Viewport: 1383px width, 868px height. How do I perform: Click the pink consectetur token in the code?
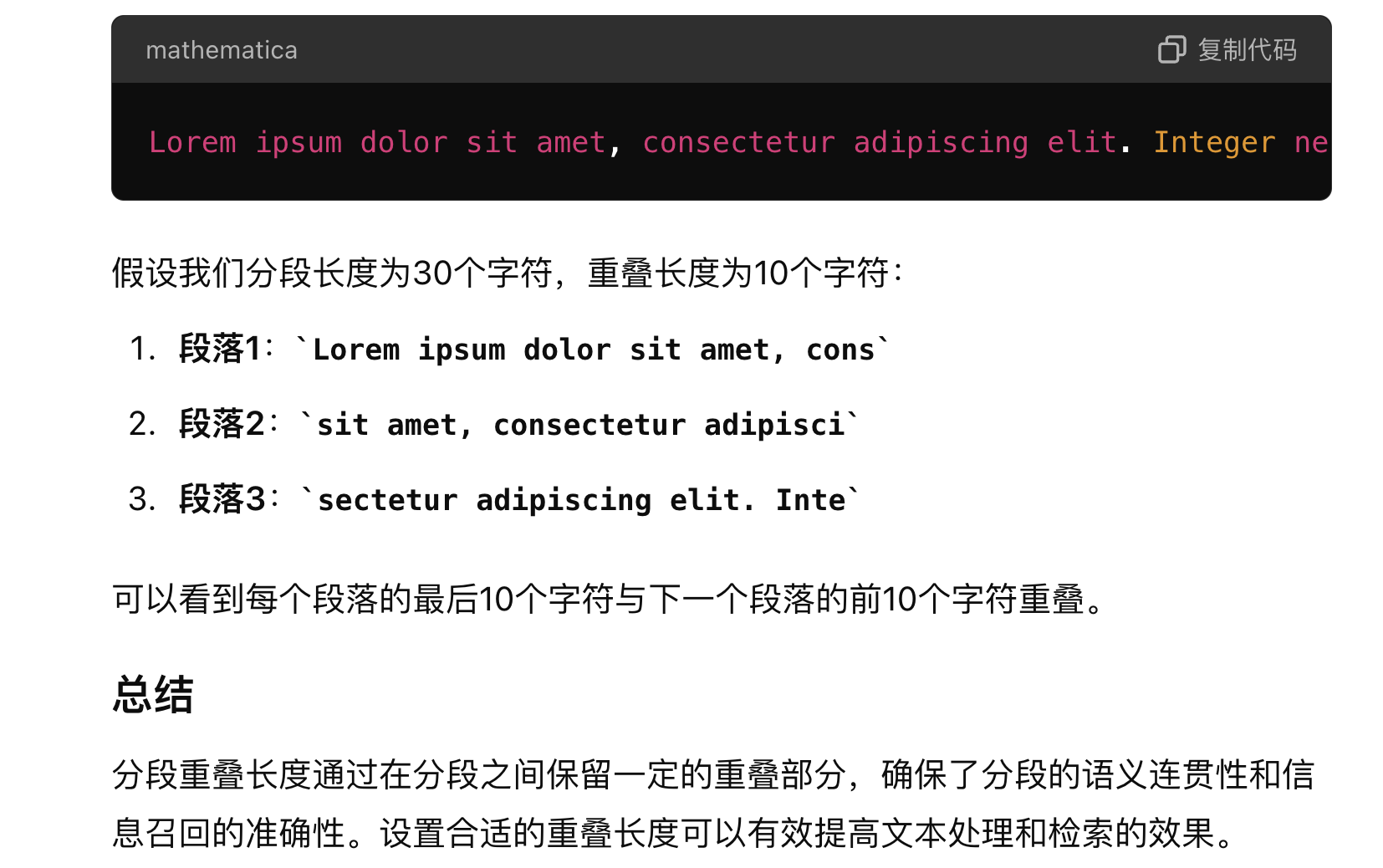tap(739, 142)
